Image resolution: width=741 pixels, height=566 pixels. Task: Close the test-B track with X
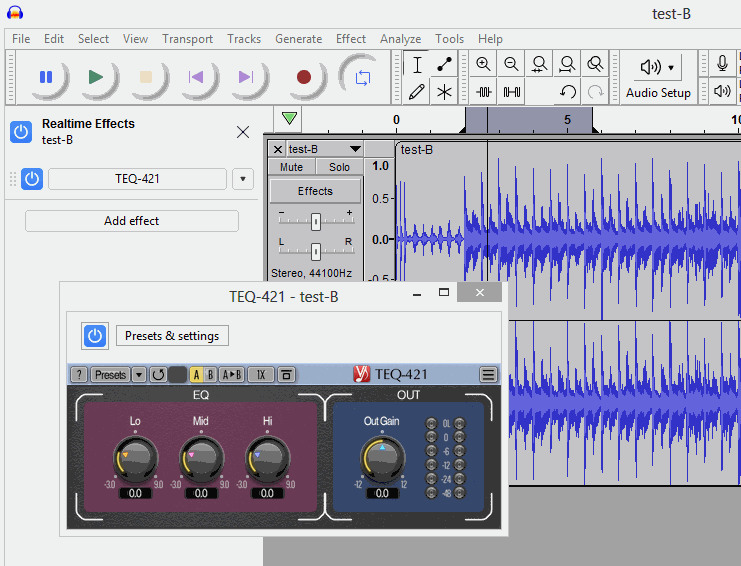(278, 149)
